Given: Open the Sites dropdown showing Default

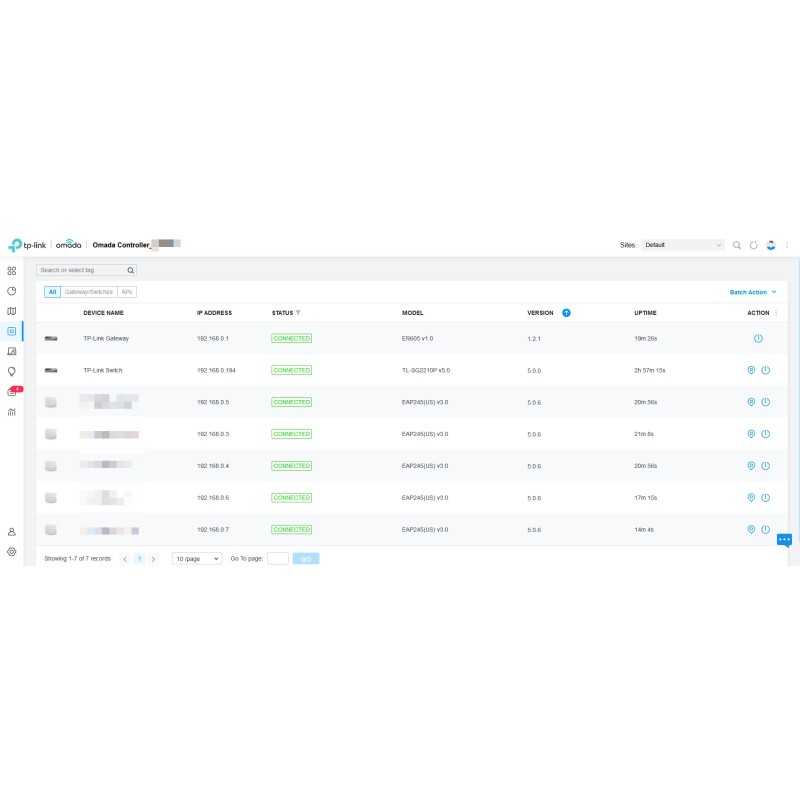Looking at the screenshot, I should tap(683, 244).
